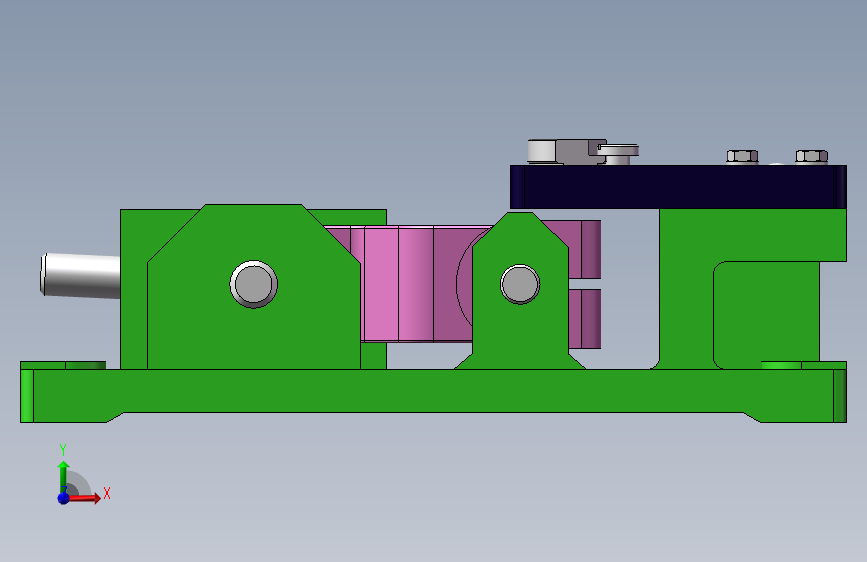The width and height of the screenshot is (867, 562).
Task: Select the green C-shaped support under navy plate
Action: pyautogui.click(x=686, y=288)
